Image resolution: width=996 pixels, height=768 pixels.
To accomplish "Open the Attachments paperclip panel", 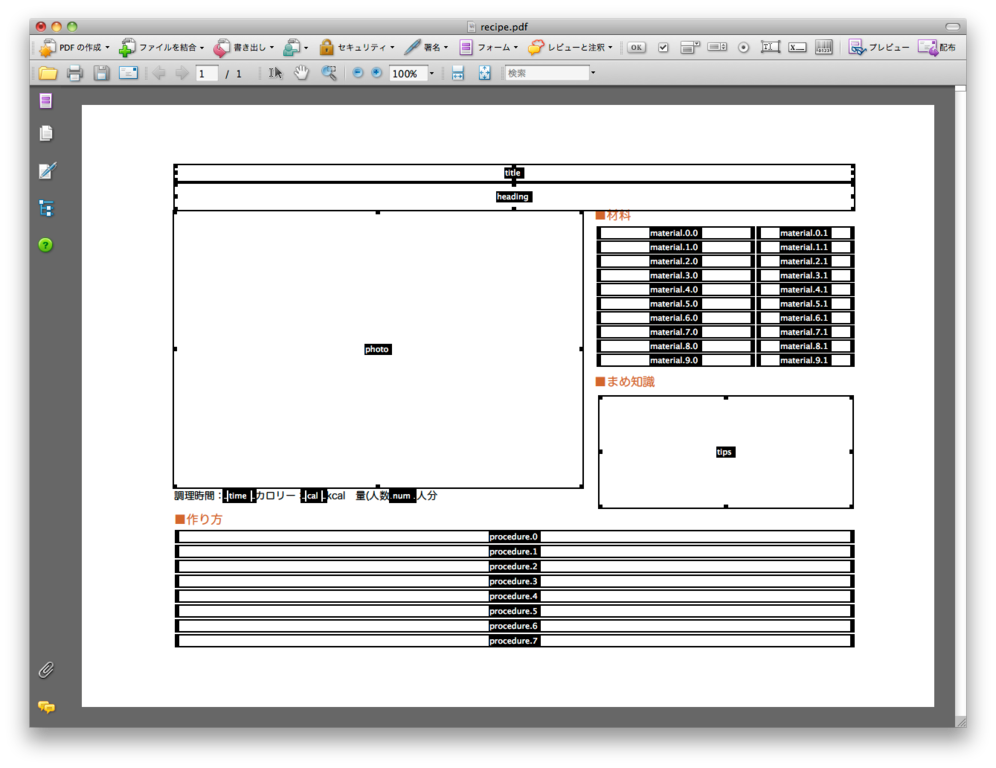I will coord(46,670).
